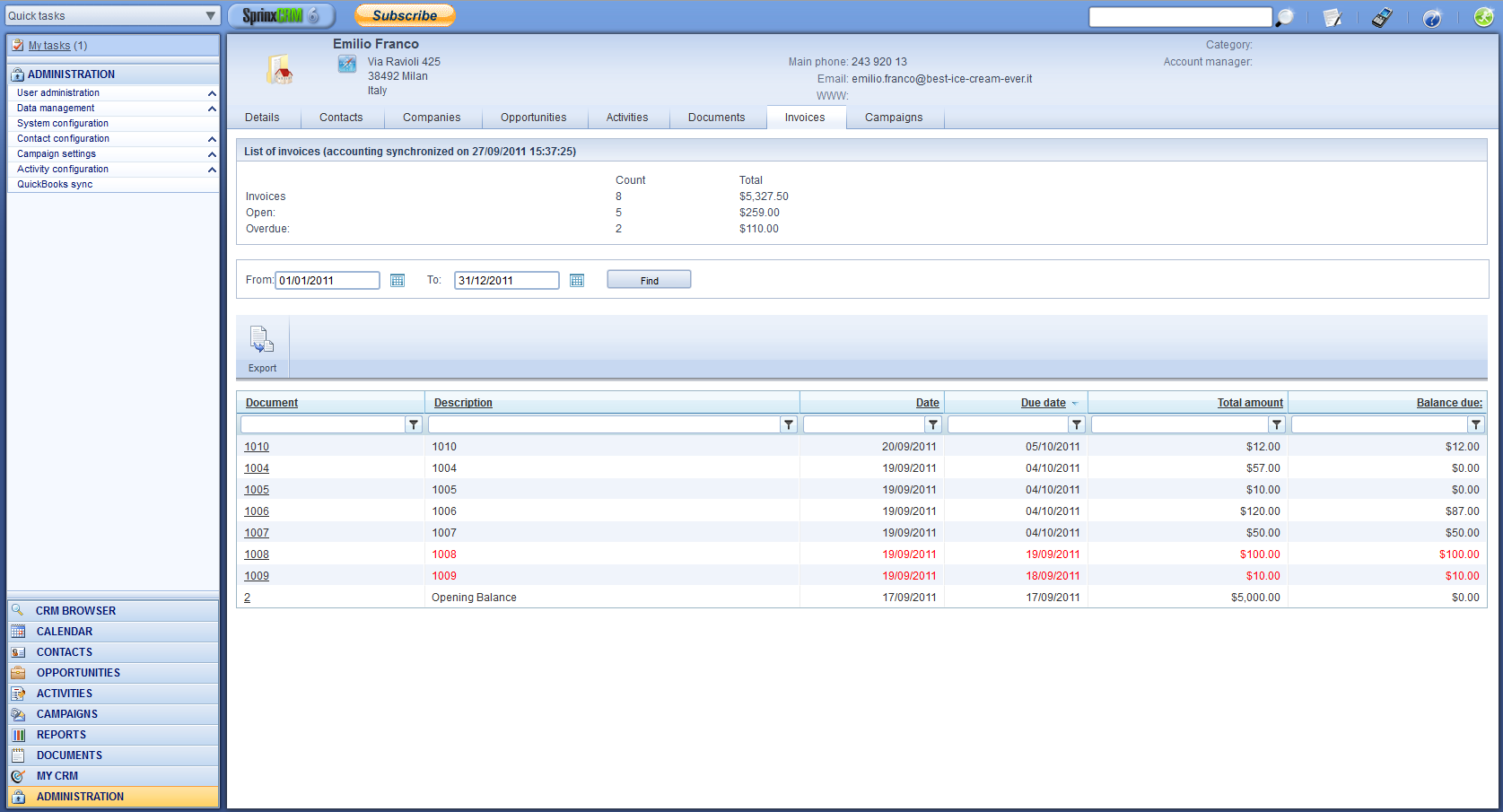The width and height of the screenshot is (1503, 812).
Task: Sort table by Due date column header
Action: pyautogui.click(x=1043, y=403)
